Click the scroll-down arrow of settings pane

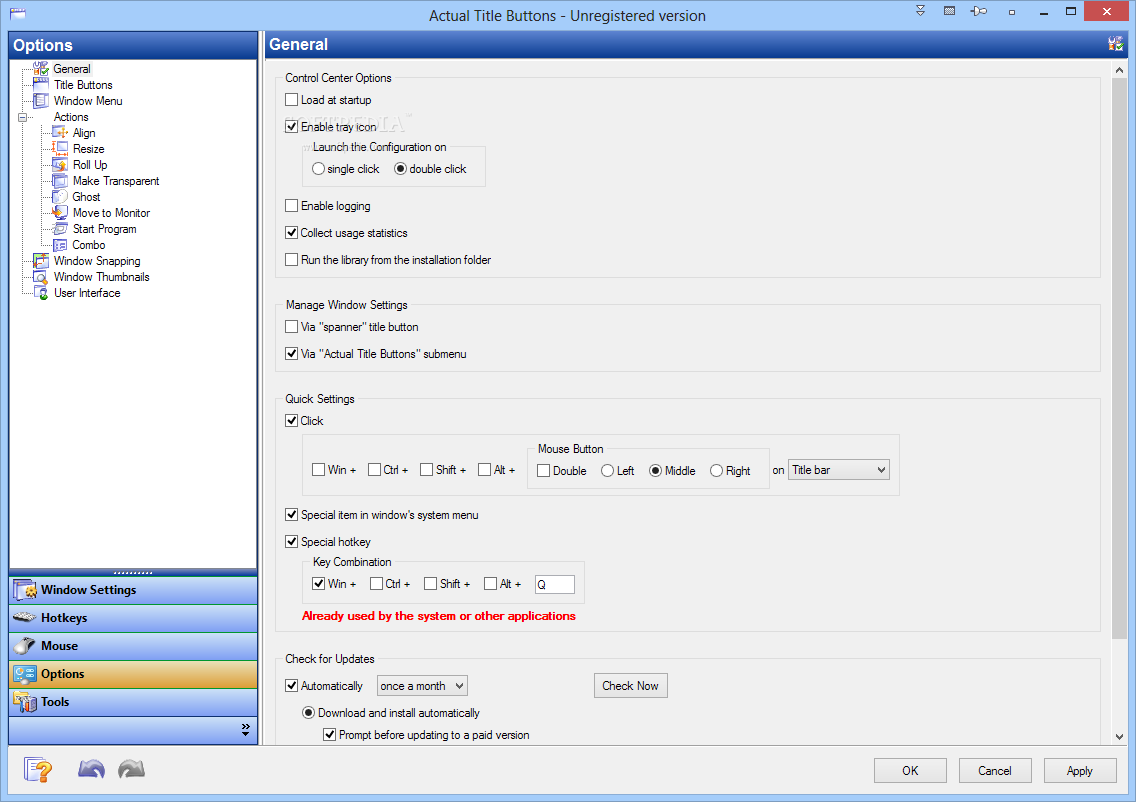[x=1119, y=737]
